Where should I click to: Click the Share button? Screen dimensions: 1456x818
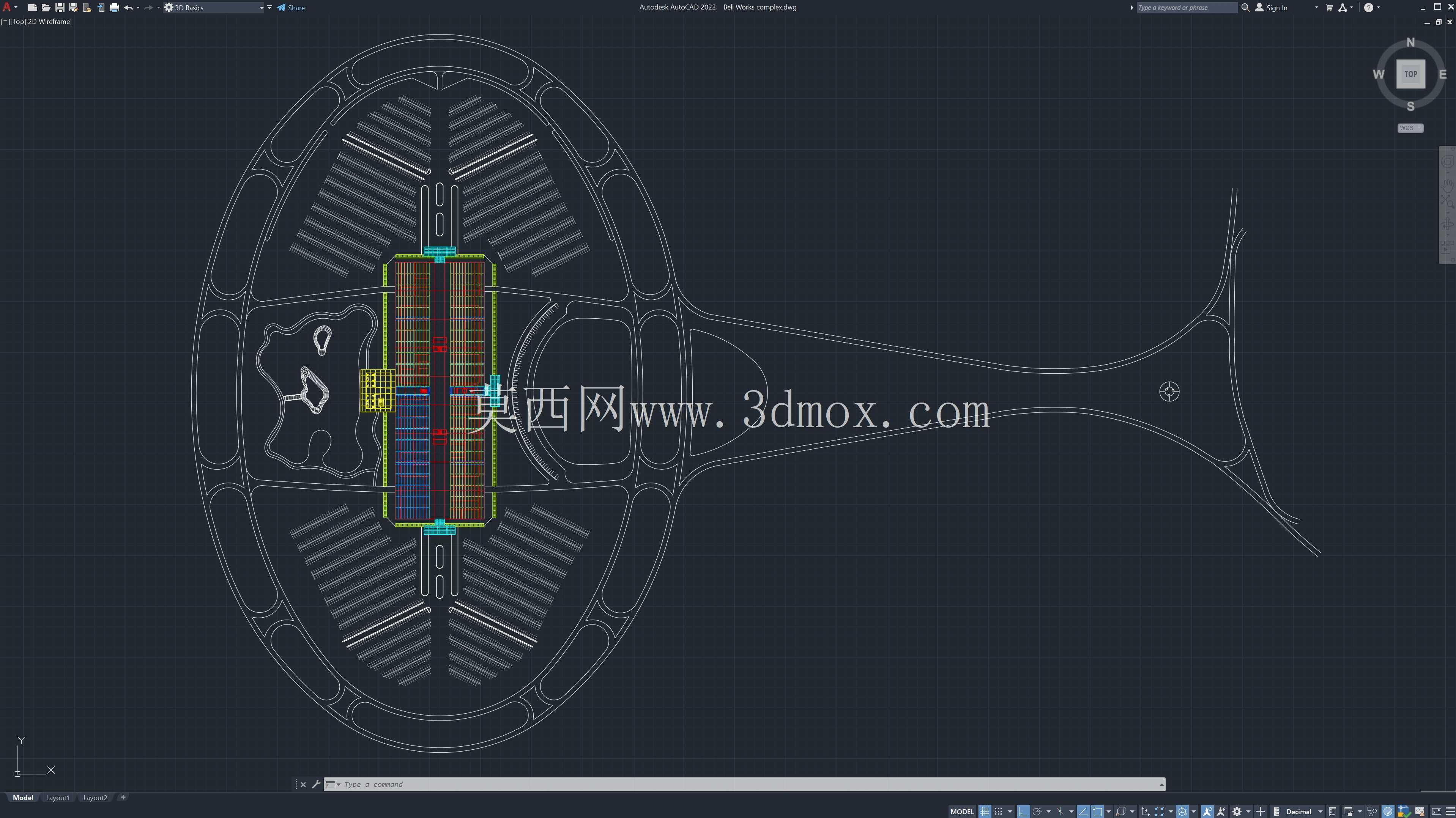click(x=291, y=7)
